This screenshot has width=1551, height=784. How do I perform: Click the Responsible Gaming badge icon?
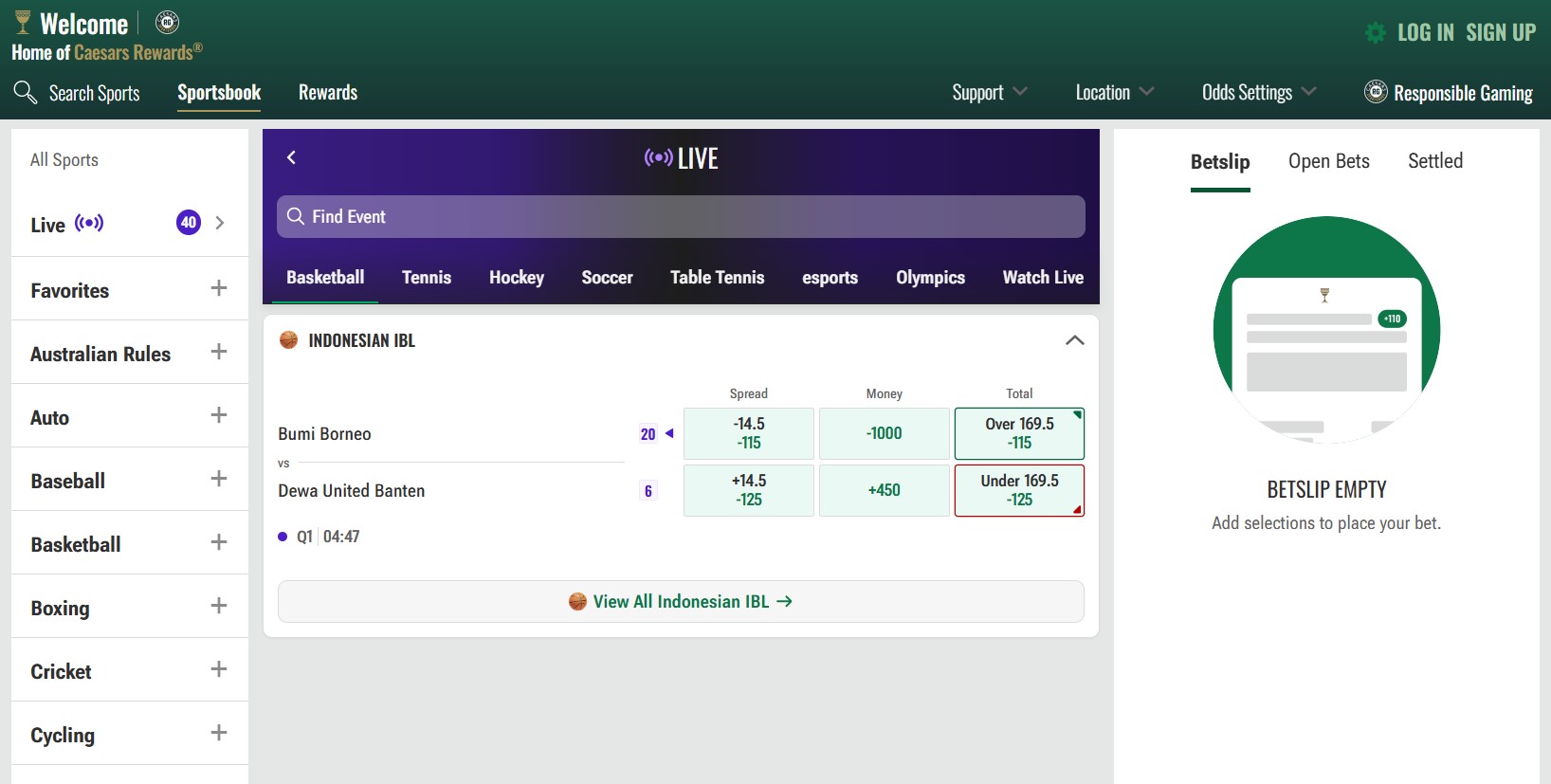(x=1376, y=92)
